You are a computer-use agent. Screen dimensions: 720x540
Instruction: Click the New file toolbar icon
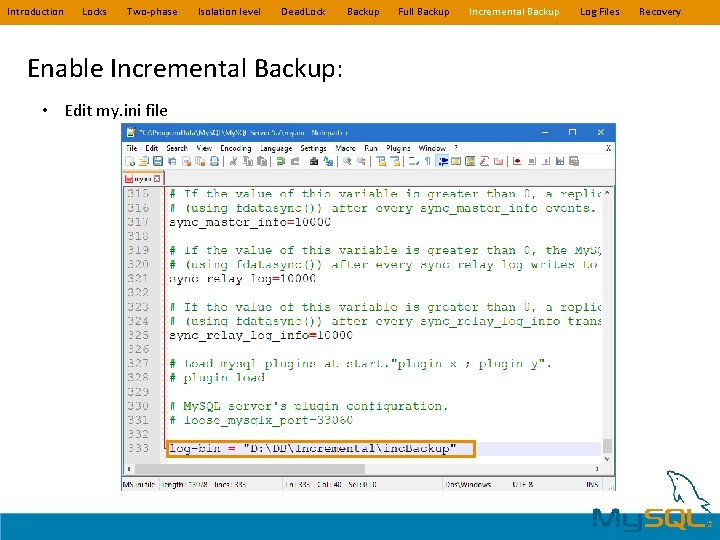(130, 161)
